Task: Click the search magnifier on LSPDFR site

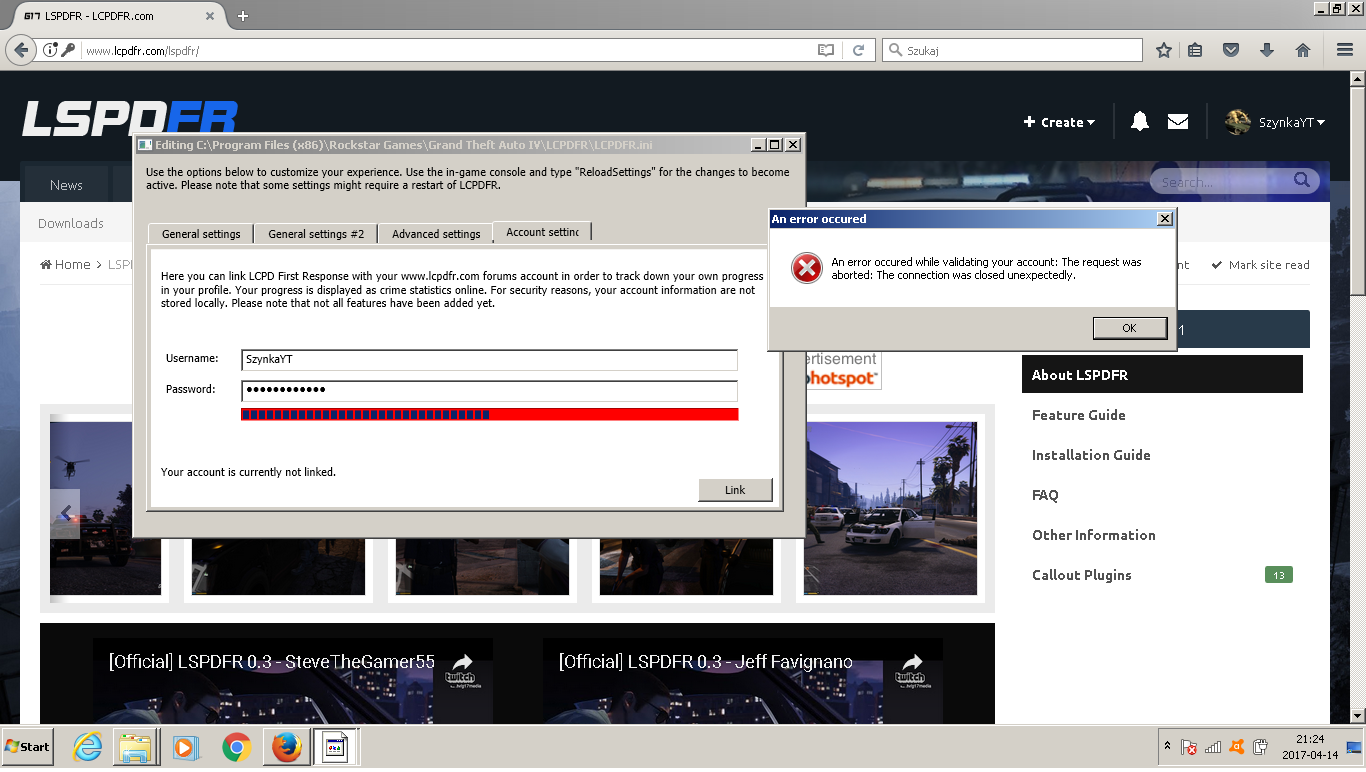Action: pos(1301,180)
